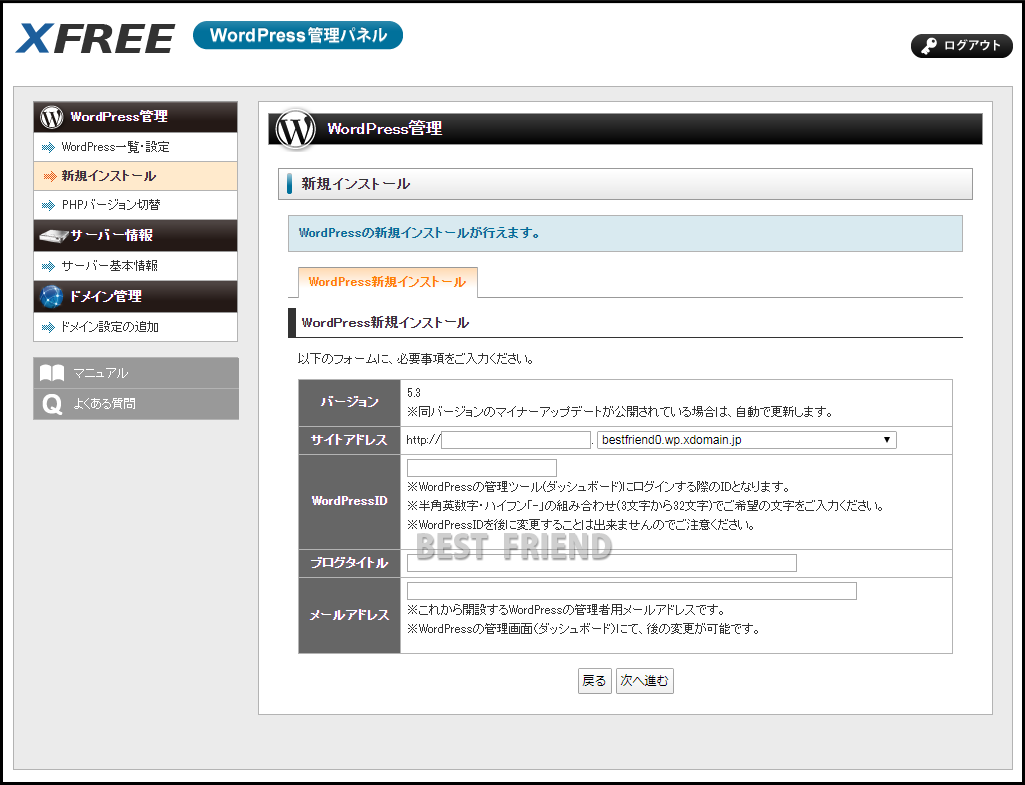Screen dimensions: 1025x785
Task: Click the key icon on ログアウト
Action: (x=929, y=46)
